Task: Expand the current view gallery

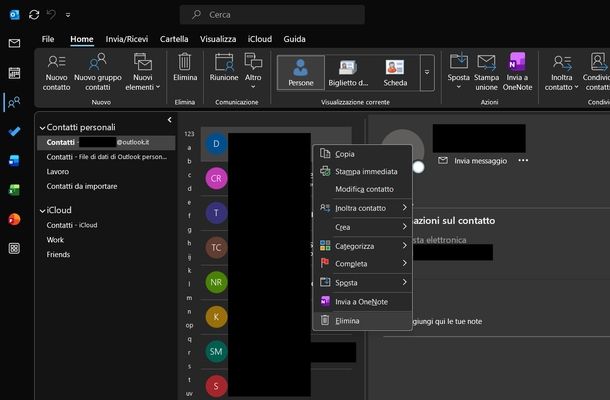Action: 427,73
